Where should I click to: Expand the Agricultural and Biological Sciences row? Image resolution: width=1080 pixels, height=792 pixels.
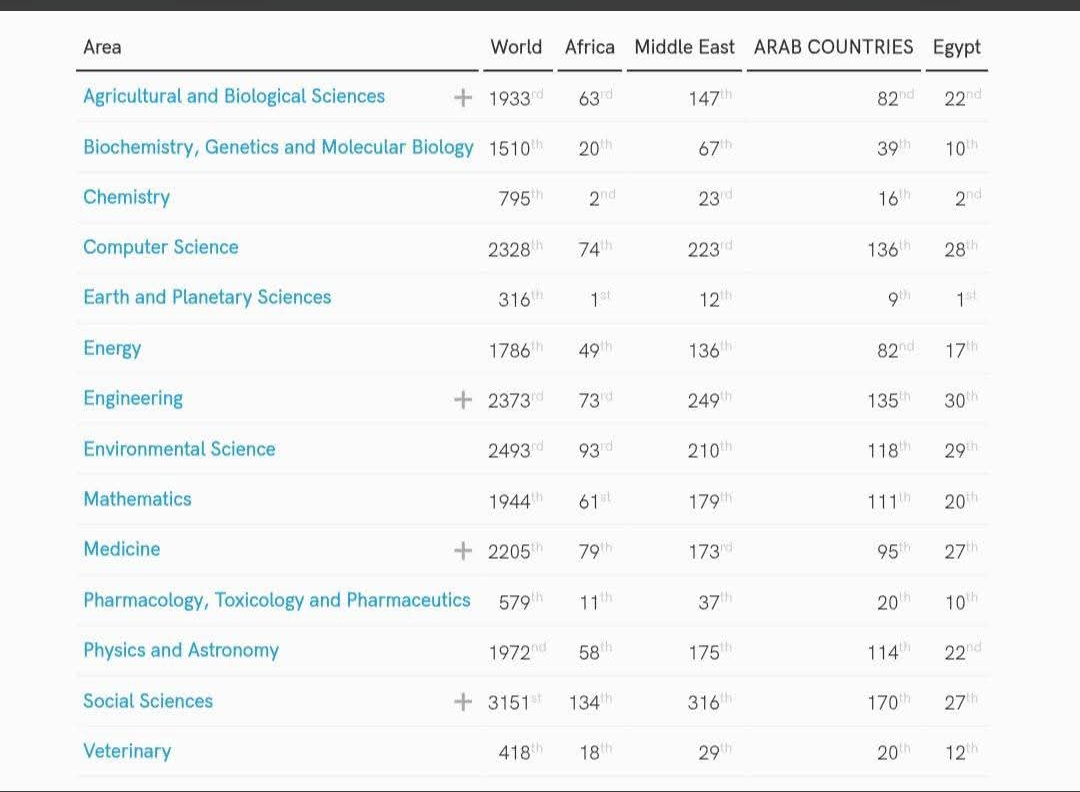[463, 98]
